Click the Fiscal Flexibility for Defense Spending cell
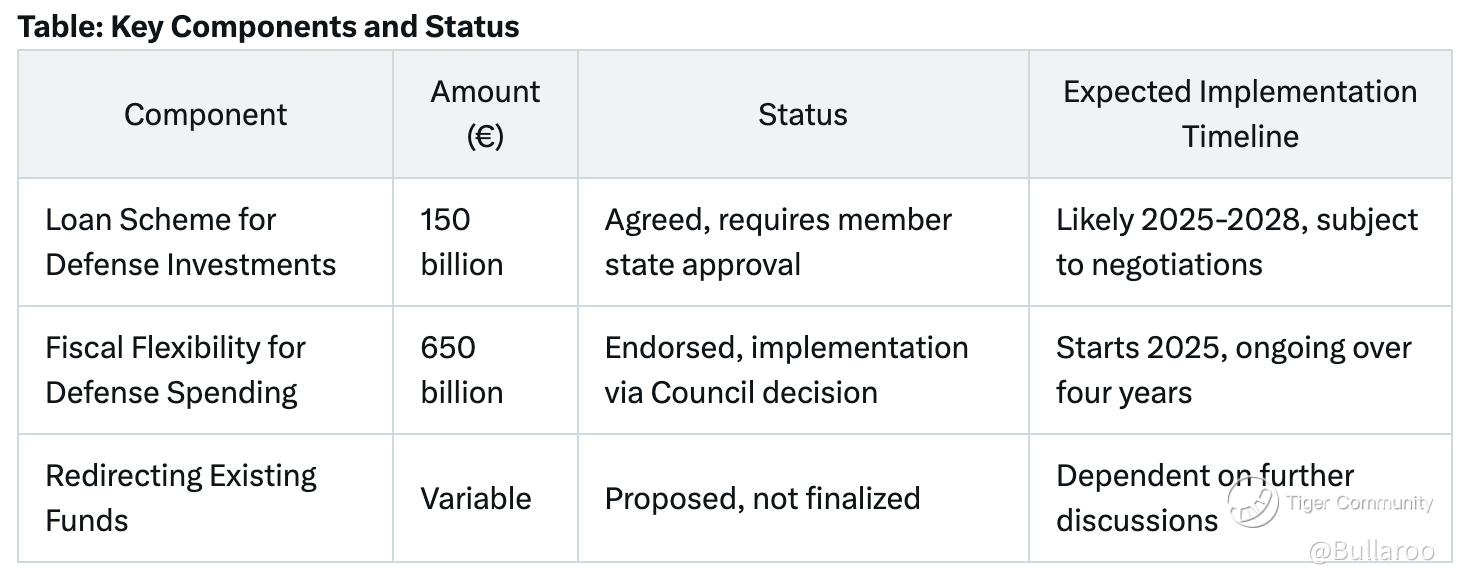1464x584 pixels. [x=175, y=370]
